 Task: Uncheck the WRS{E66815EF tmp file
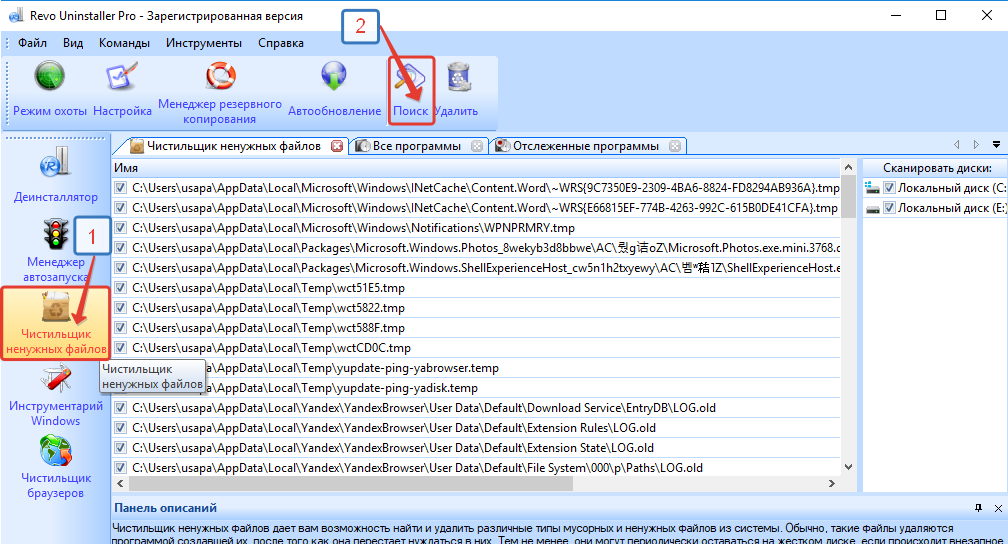tap(120, 208)
